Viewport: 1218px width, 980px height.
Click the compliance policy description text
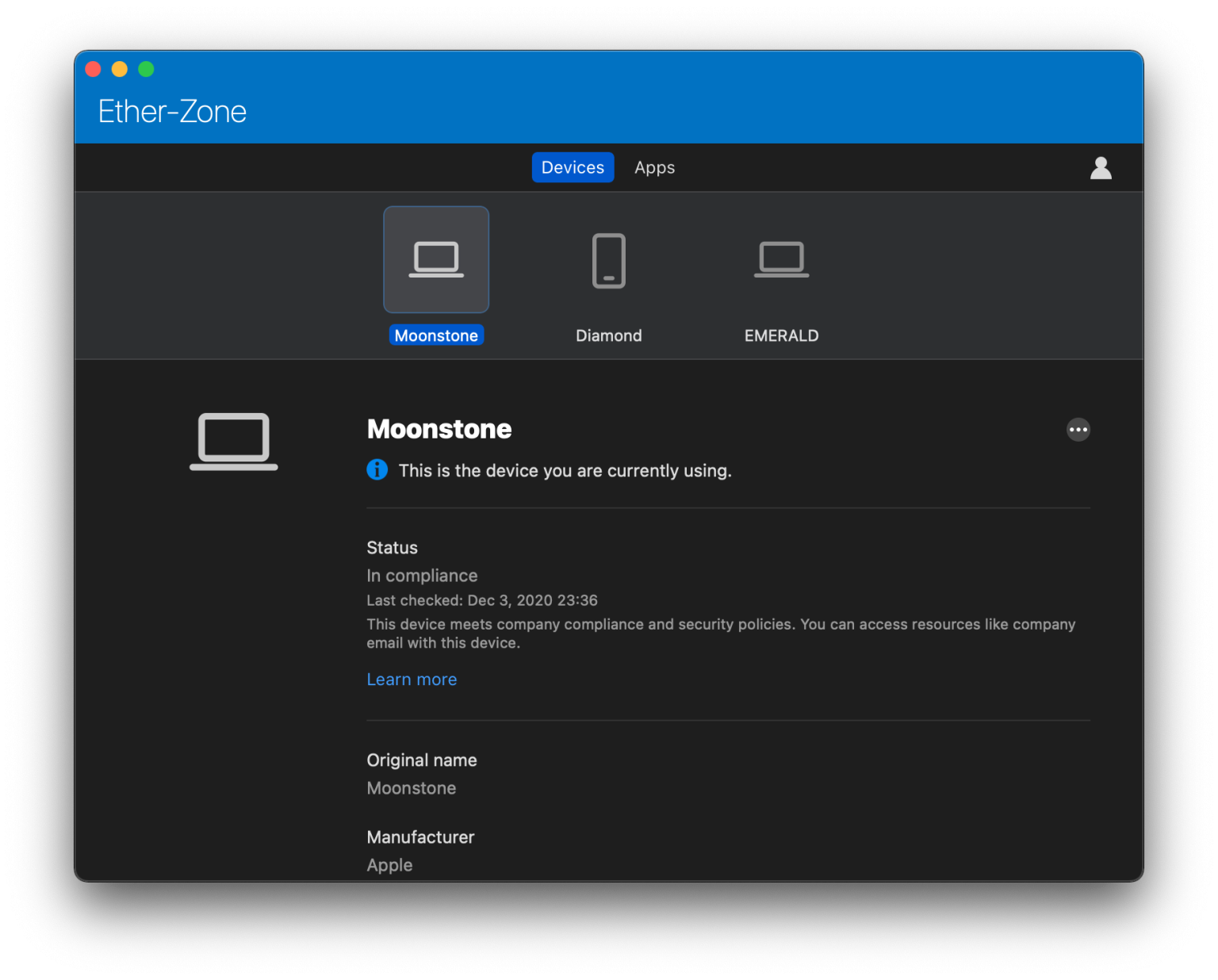721,633
